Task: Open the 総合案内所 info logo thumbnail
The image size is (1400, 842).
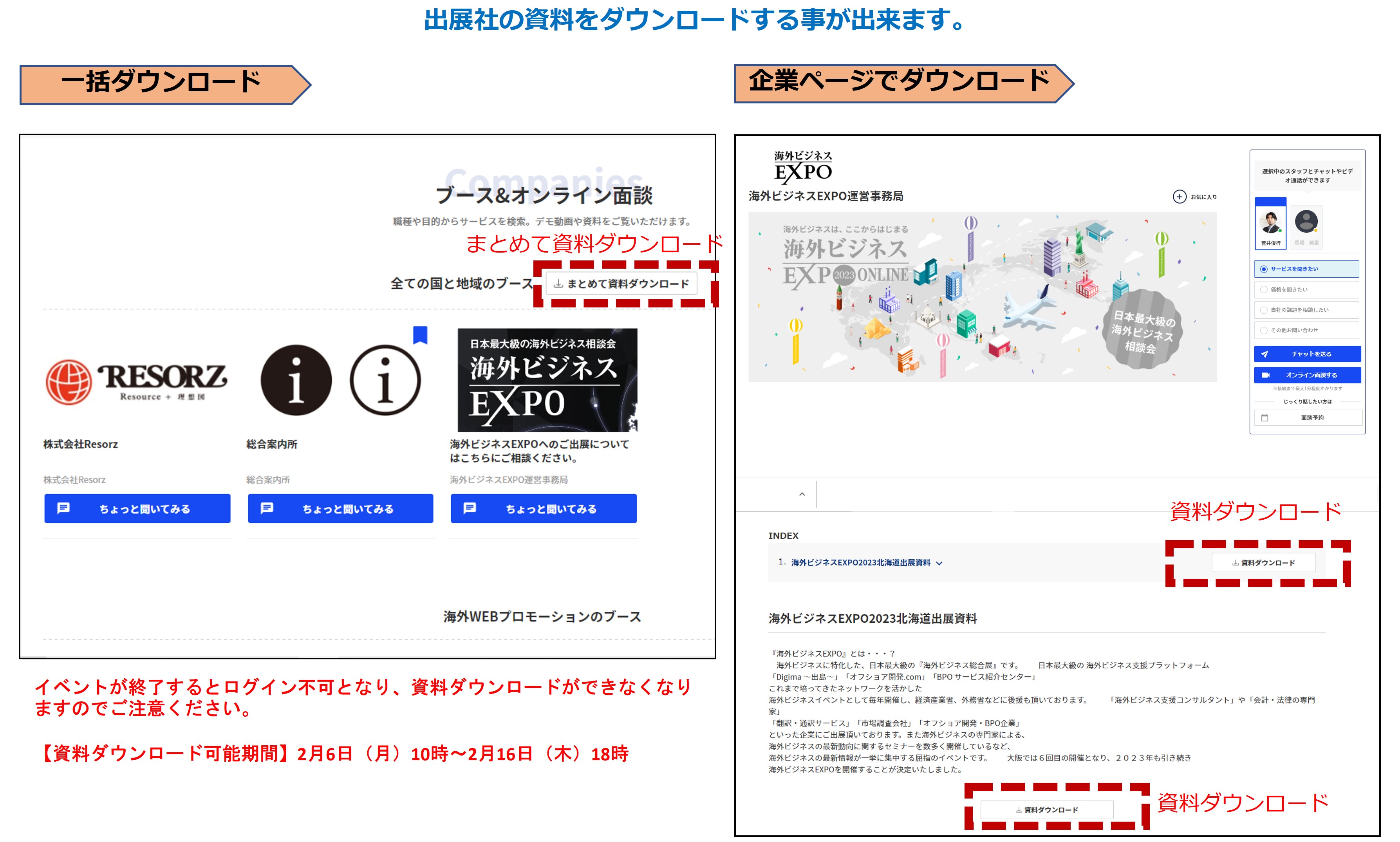Action: pos(340,380)
